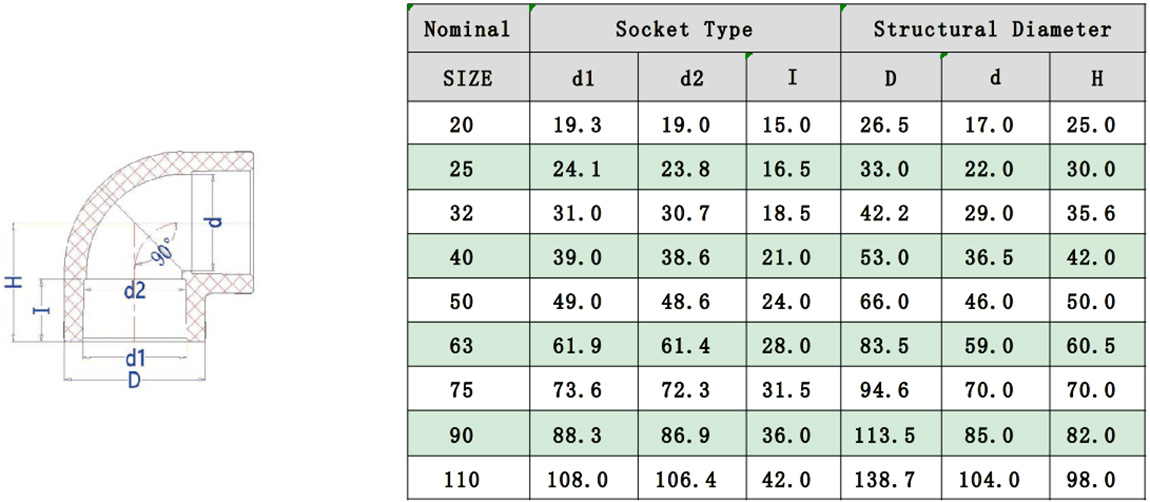Click the d1 column header in the table
Viewport: 1150px width, 502px height.
coord(582,78)
